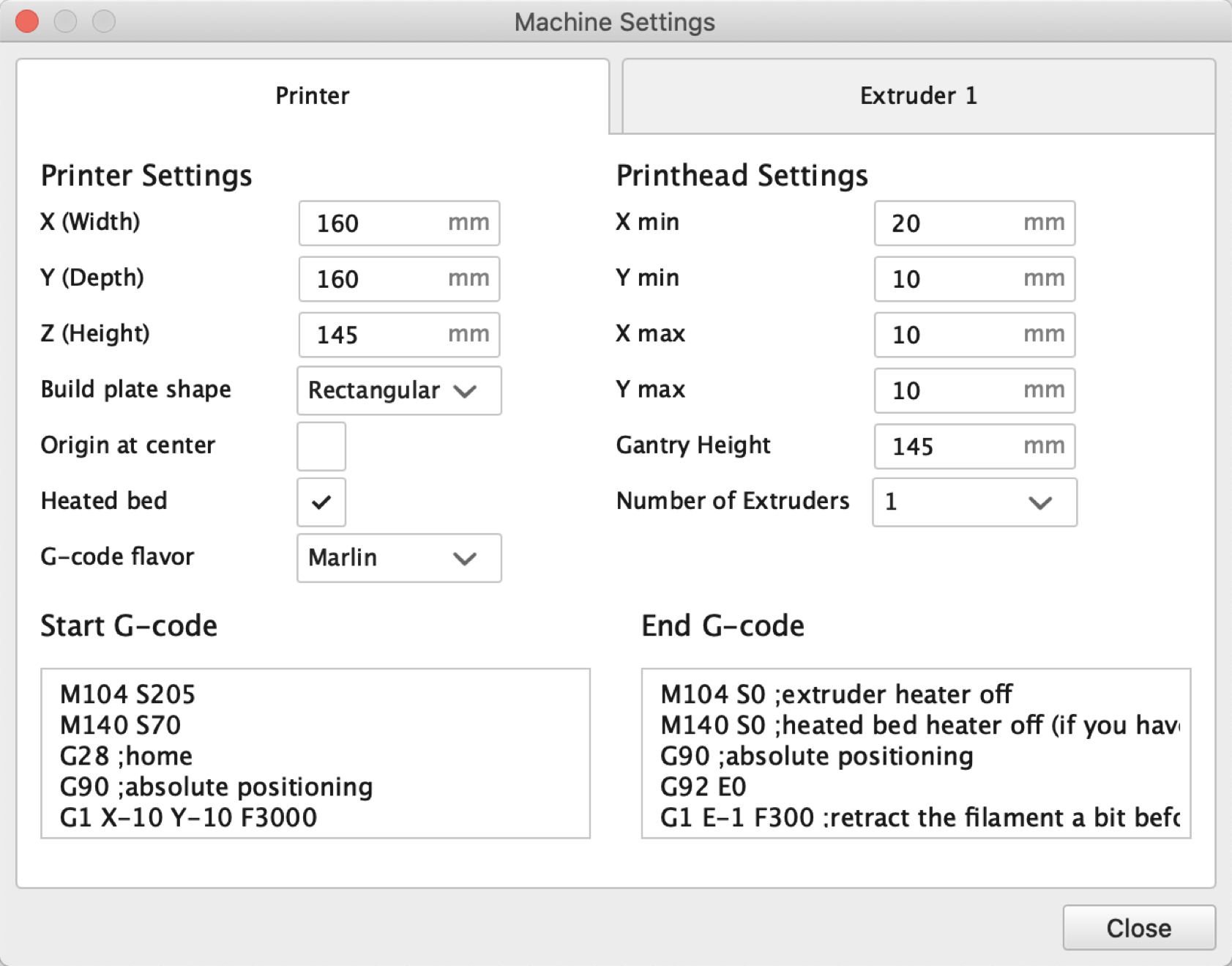
Task: Uncheck the Heated bed checkbox
Action: tap(321, 502)
